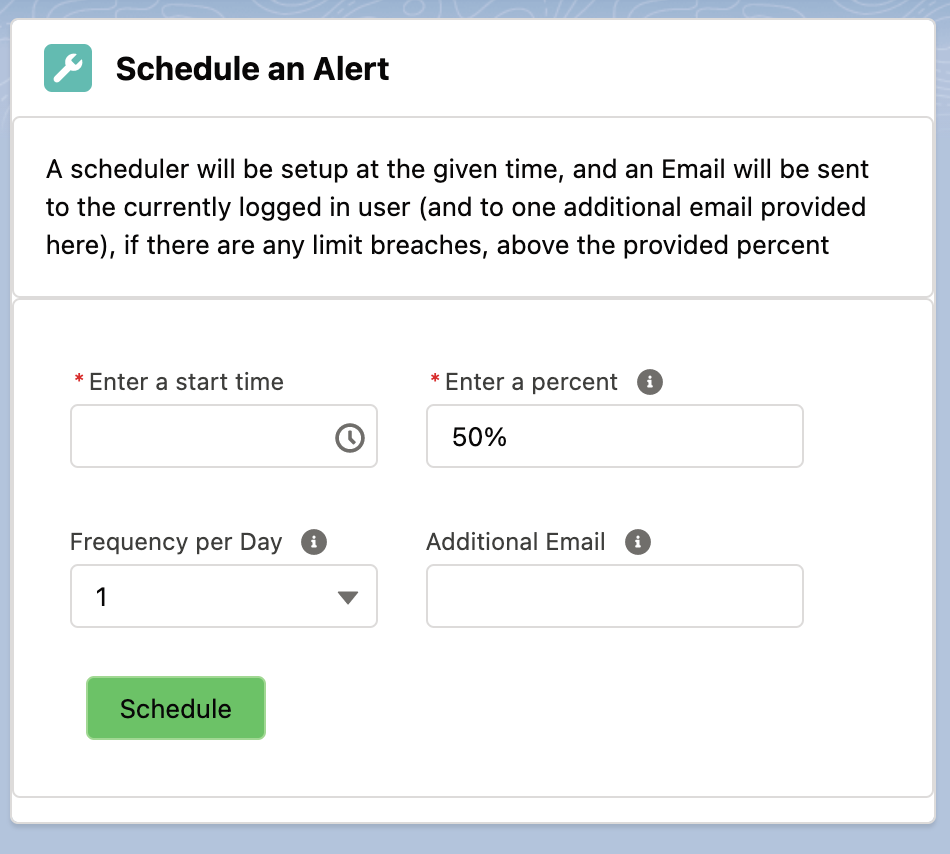Click the dropdown arrow to change daily frequency
This screenshot has width=950, height=854.
point(350,596)
